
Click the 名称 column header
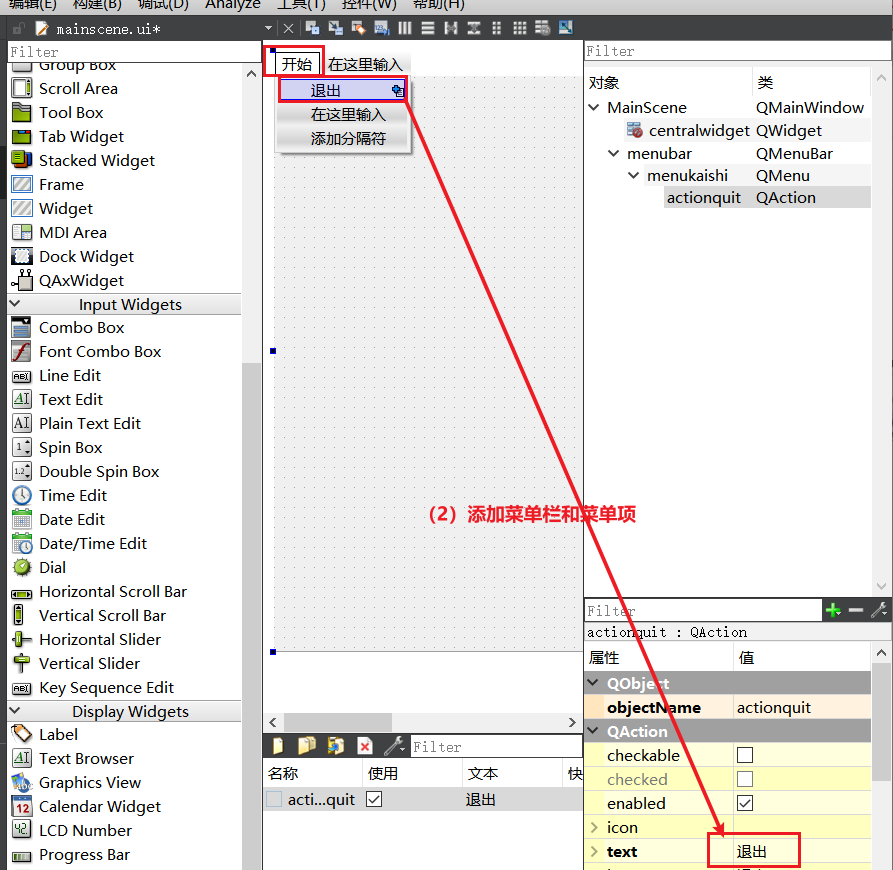[283, 773]
